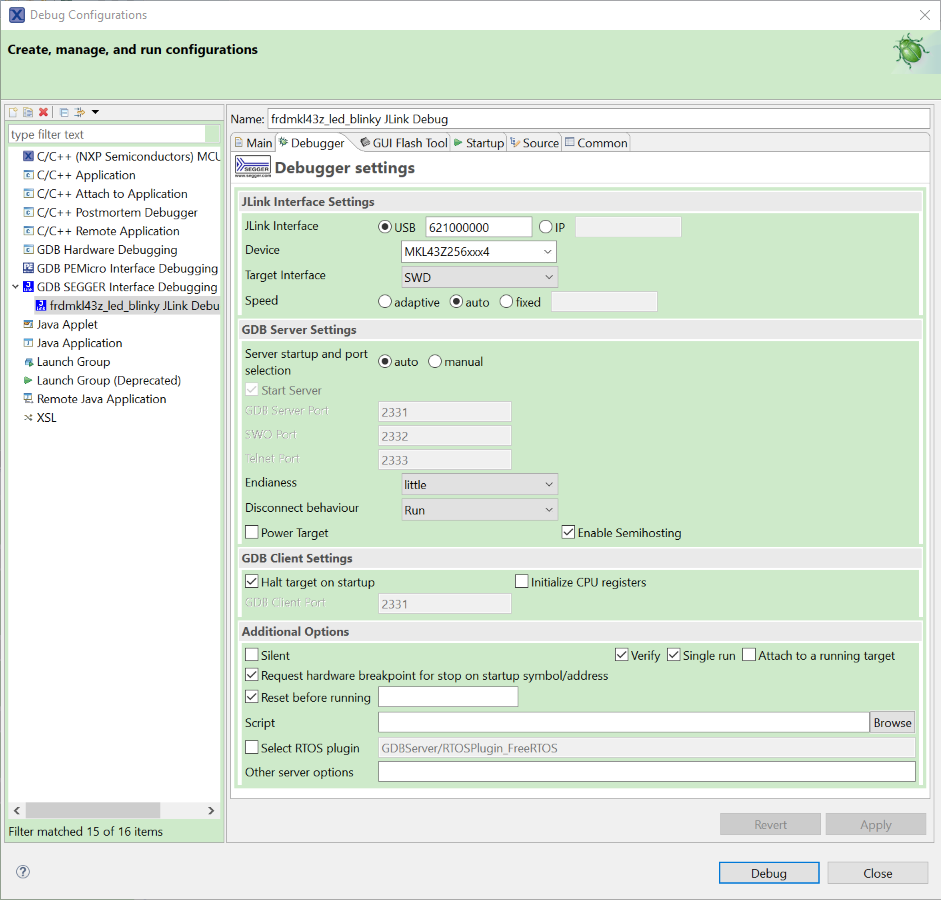
Task: Click the Remote Java Application icon
Action: [x=28, y=399]
